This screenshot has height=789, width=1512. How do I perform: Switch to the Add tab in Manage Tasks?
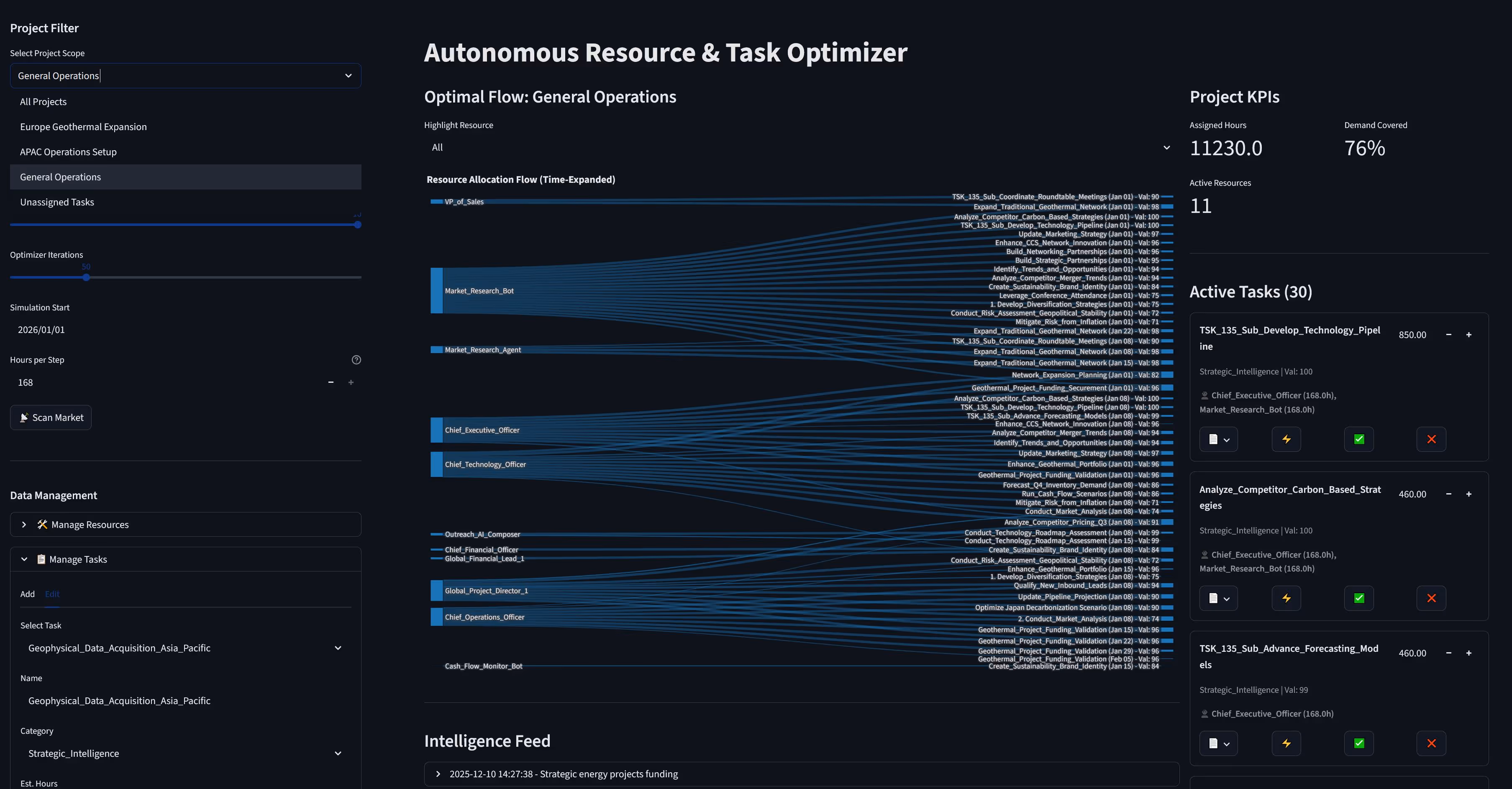tap(27, 594)
